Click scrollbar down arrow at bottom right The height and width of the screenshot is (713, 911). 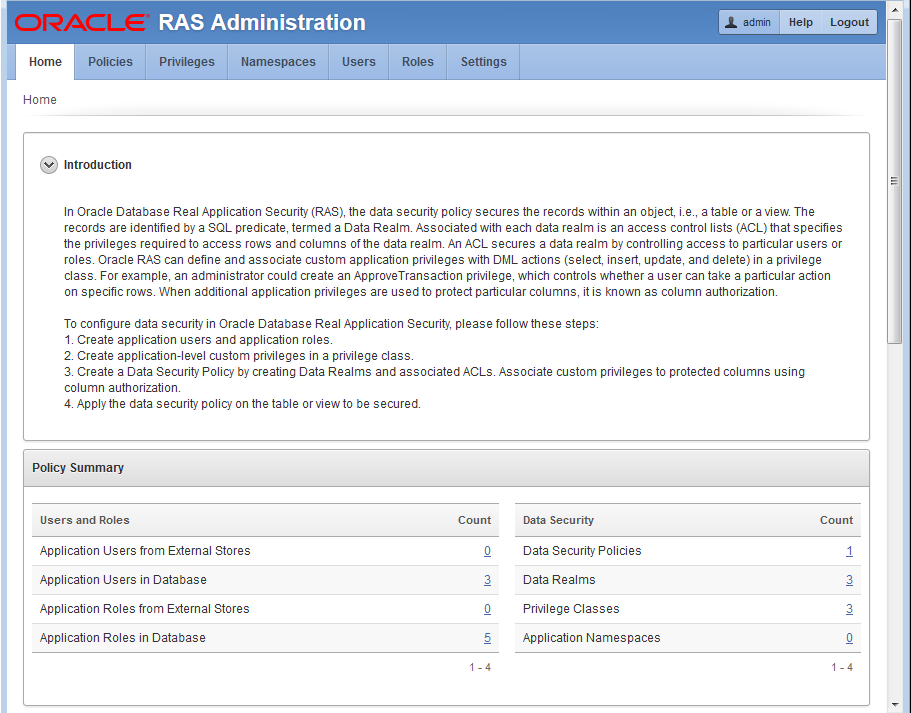tap(895, 704)
